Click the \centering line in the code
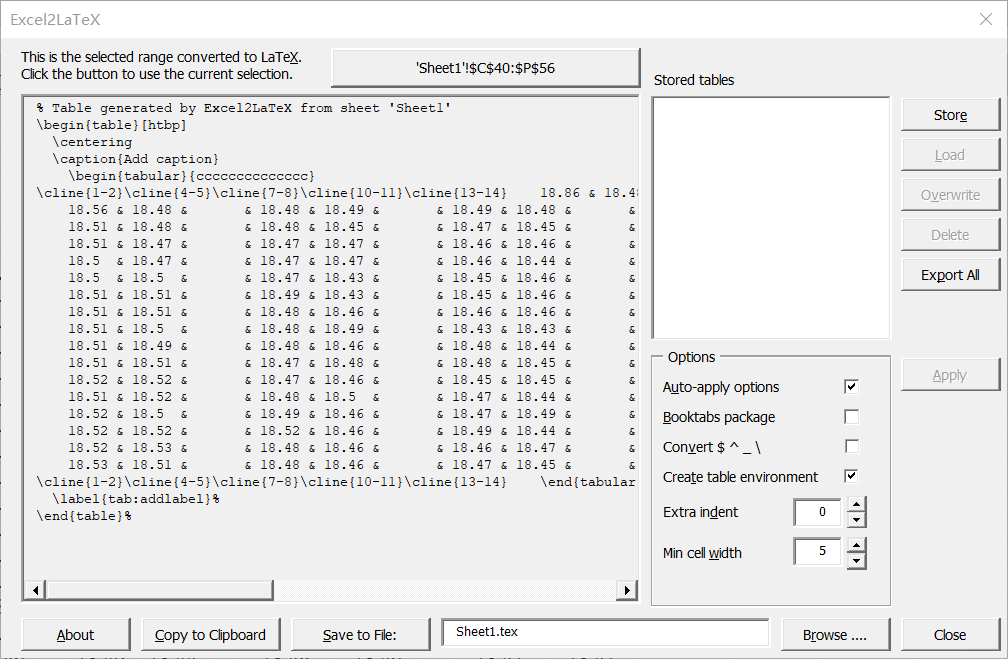 pyautogui.click(x=92, y=142)
